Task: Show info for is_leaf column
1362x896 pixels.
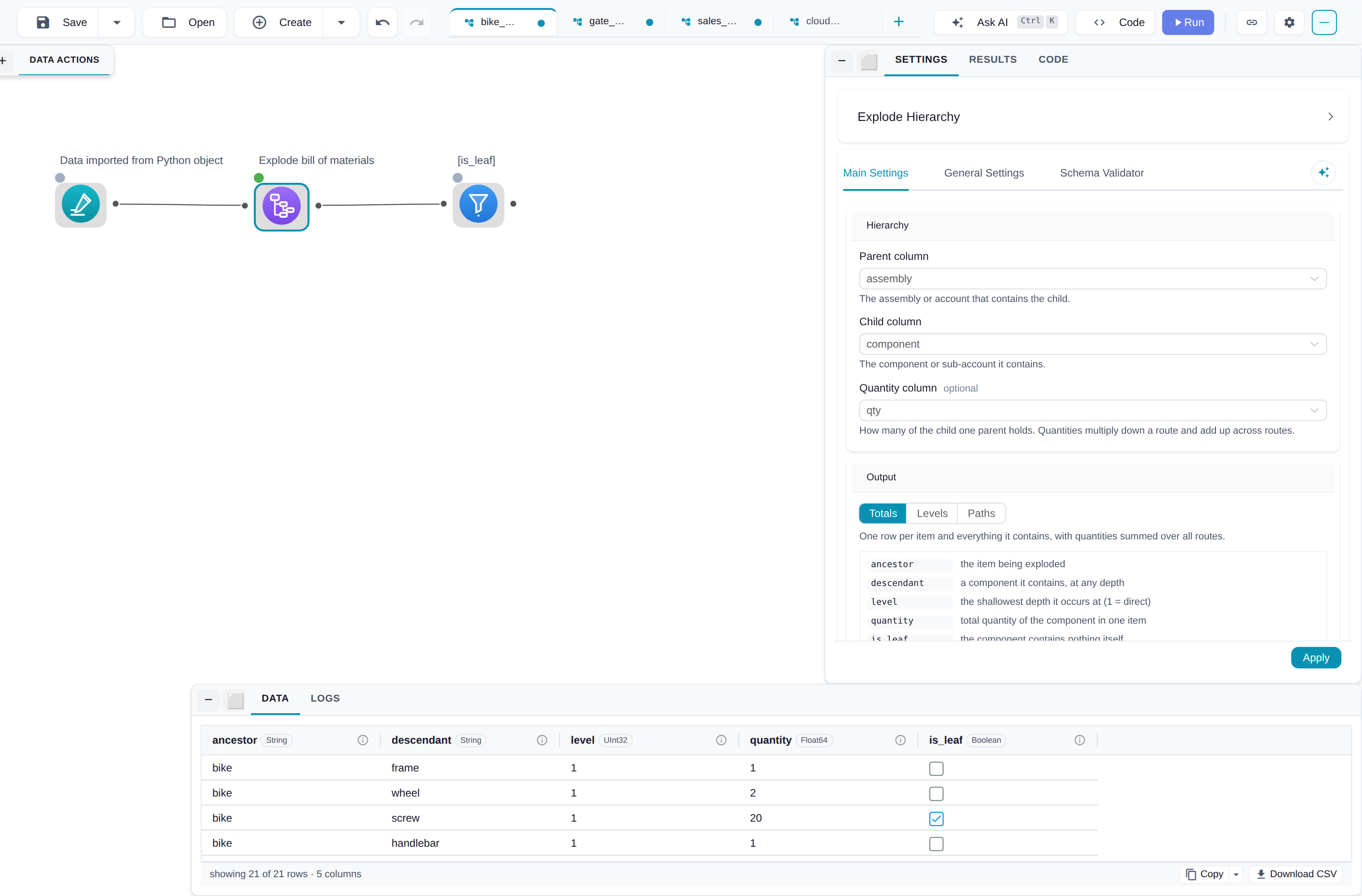Action: pos(1079,740)
